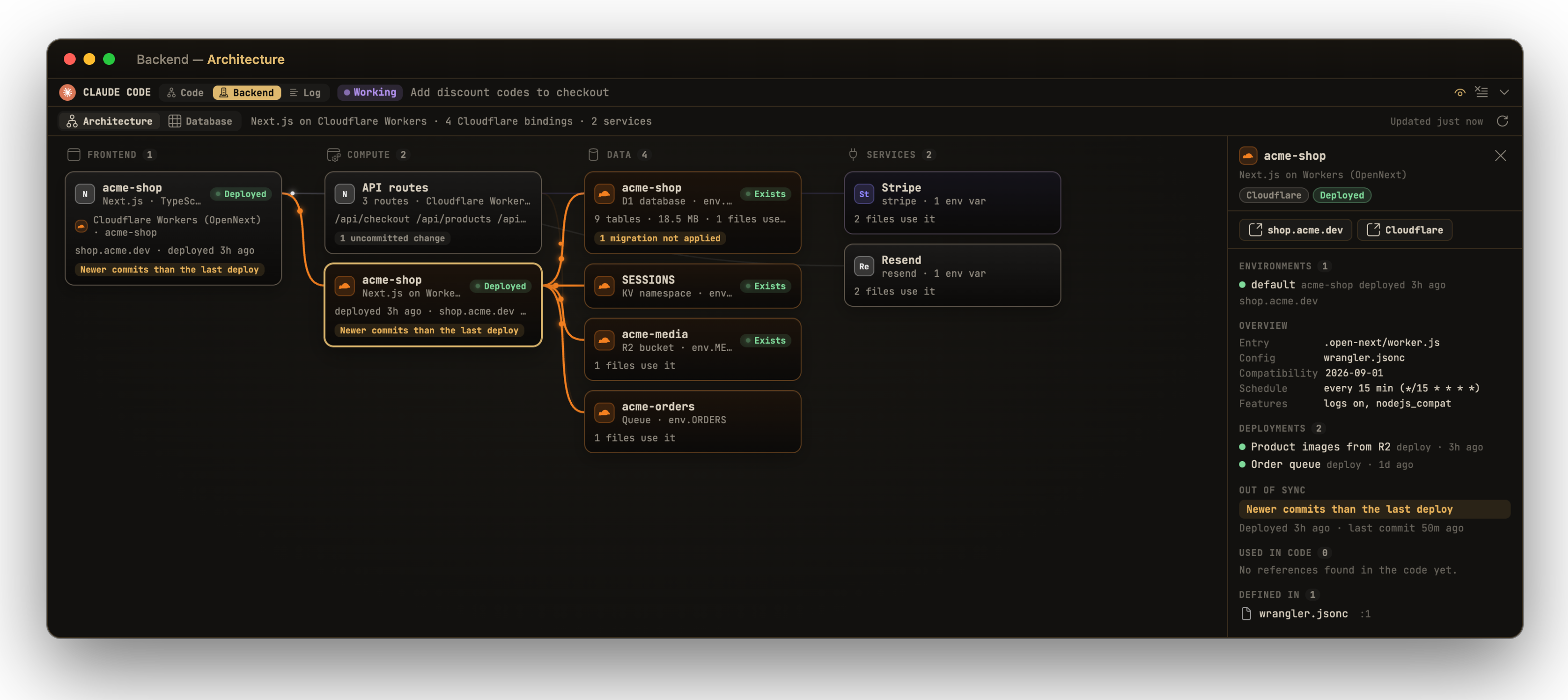The width and height of the screenshot is (1568, 700).
Task: Open the Database view tab
Action: click(200, 121)
